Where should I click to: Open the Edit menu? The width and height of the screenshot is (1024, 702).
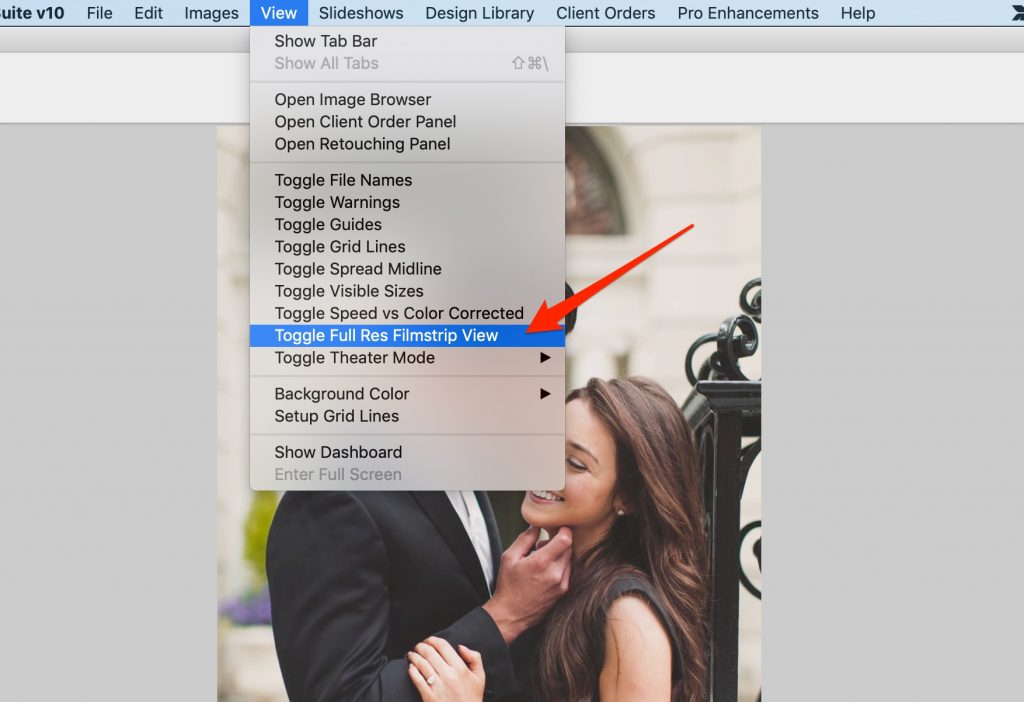(148, 13)
